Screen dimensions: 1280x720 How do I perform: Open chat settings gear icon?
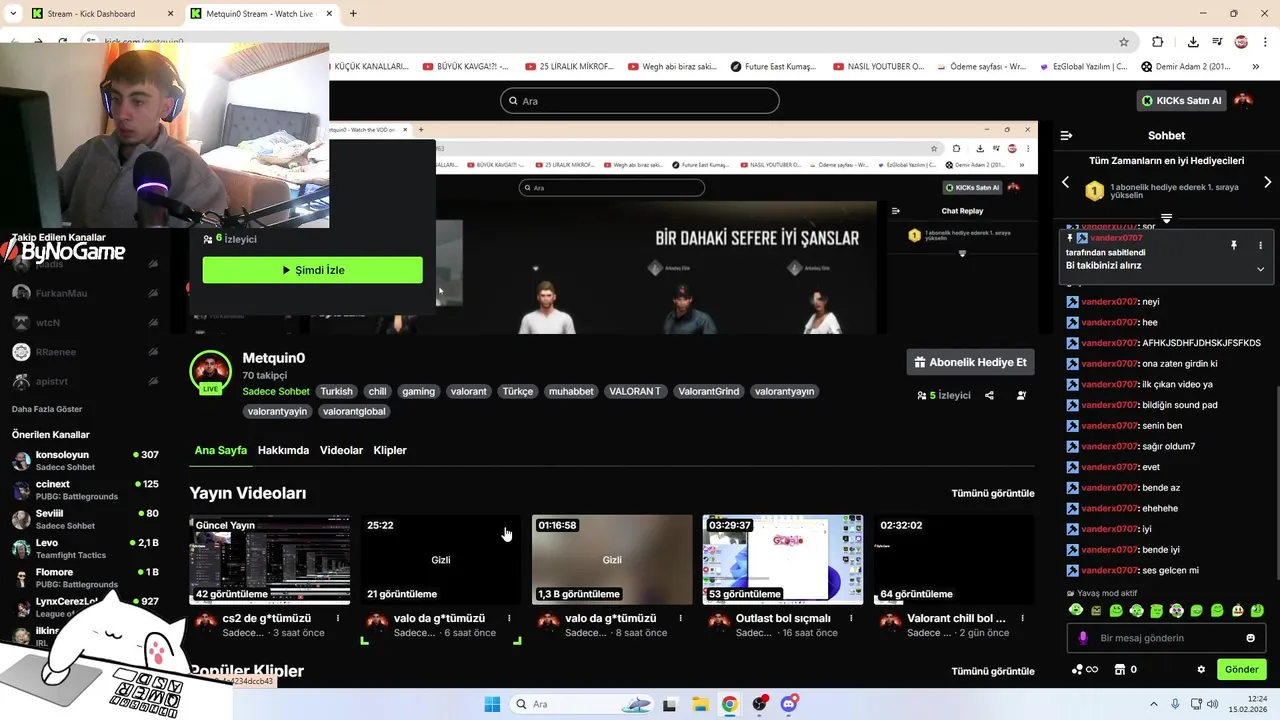tap(1201, 669)
